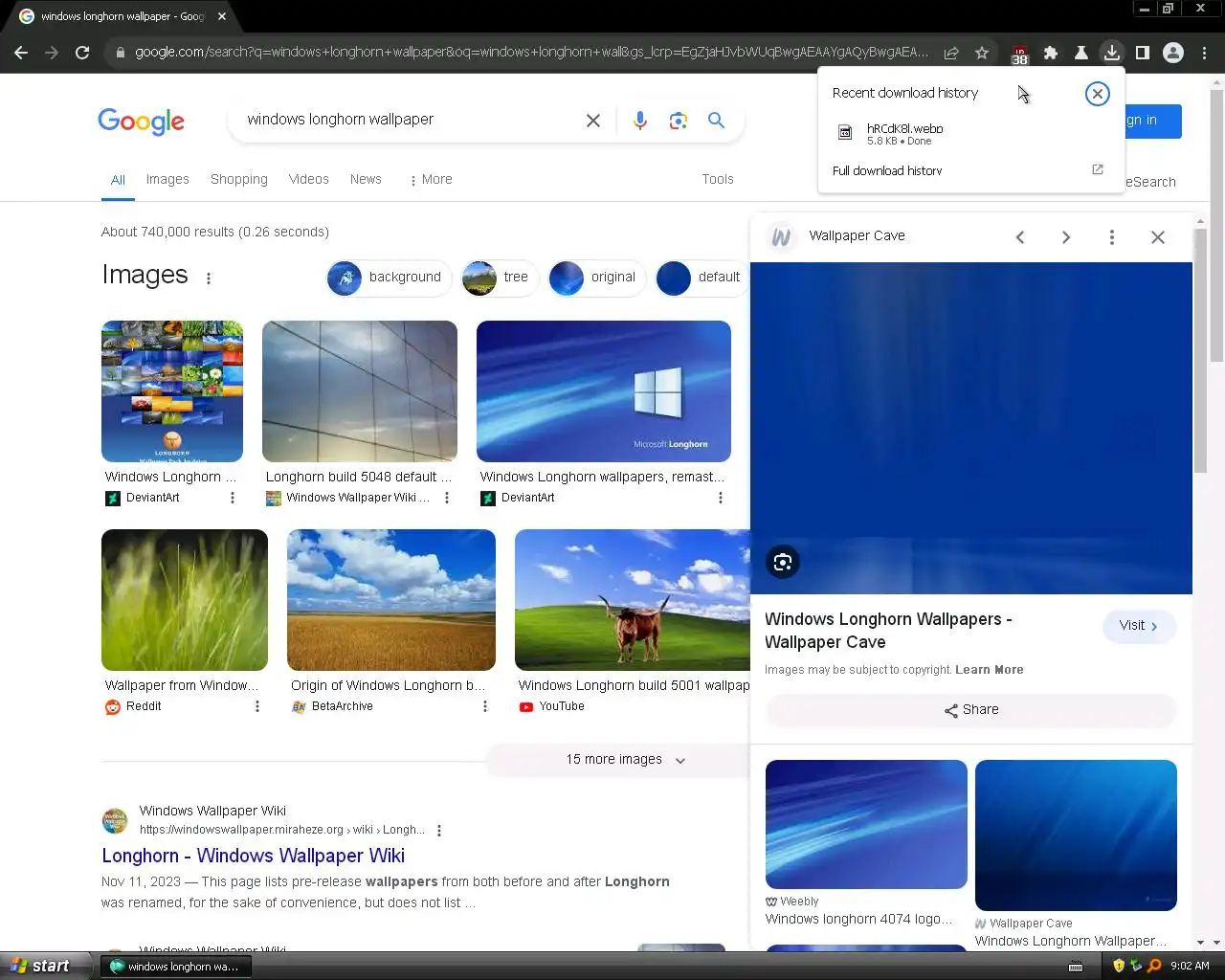Open more options in image preview panel
The height and width of the screenshot is (980, 1225).
1112,237
